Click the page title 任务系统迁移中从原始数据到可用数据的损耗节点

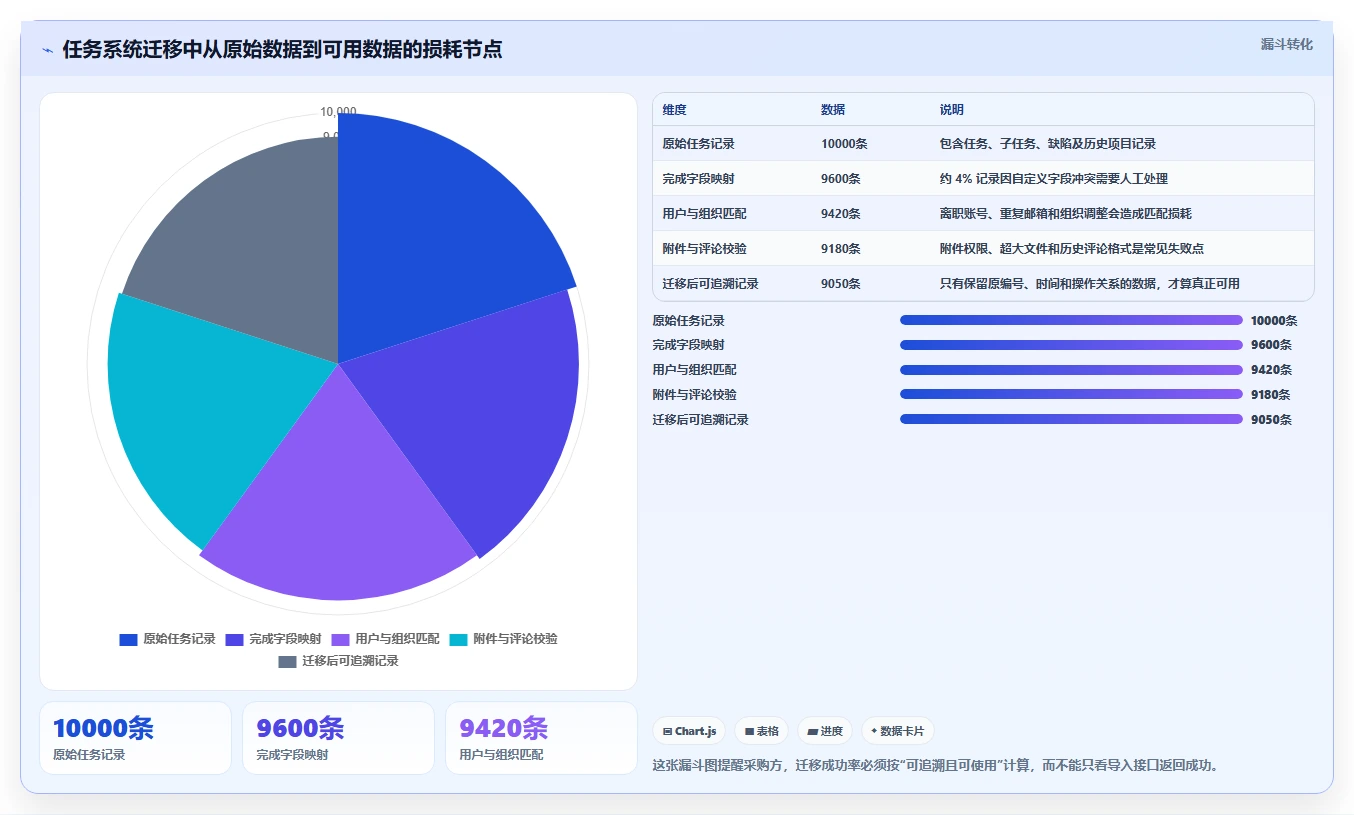pyautogui.click(x=282, y=50)
